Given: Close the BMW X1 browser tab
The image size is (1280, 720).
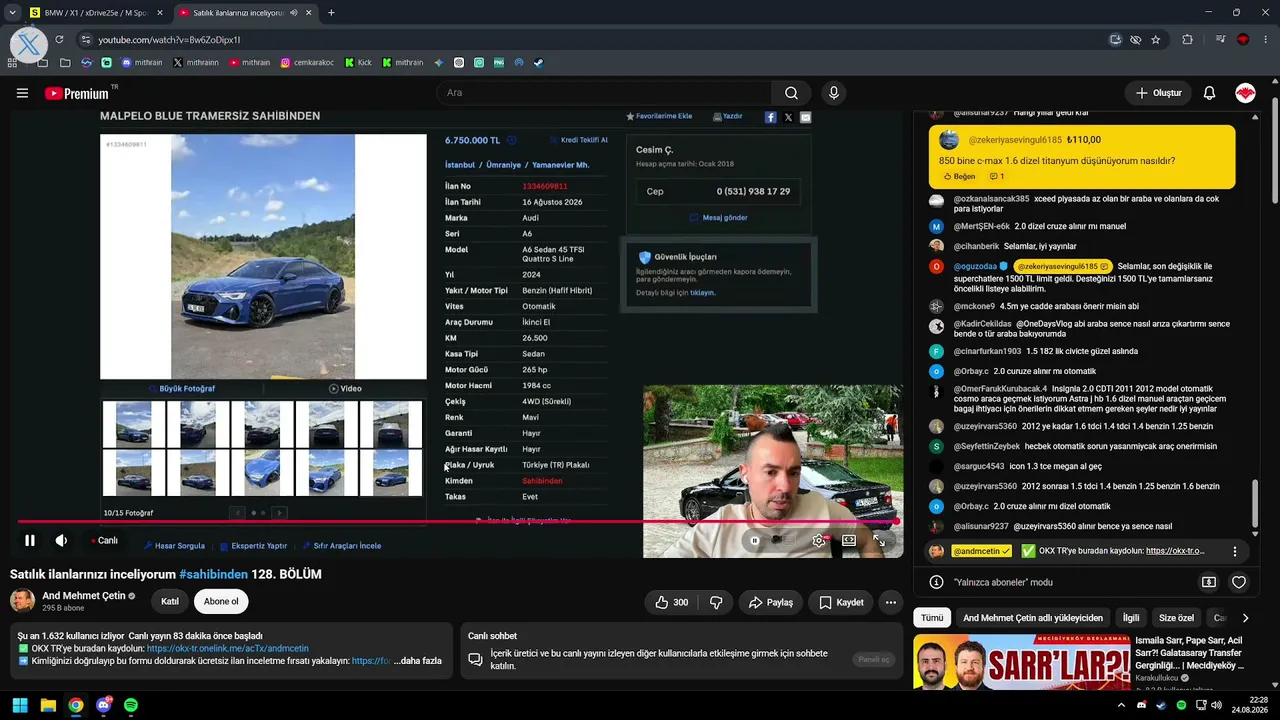Looking at the screenshot, I should click(x=160, y=13).
